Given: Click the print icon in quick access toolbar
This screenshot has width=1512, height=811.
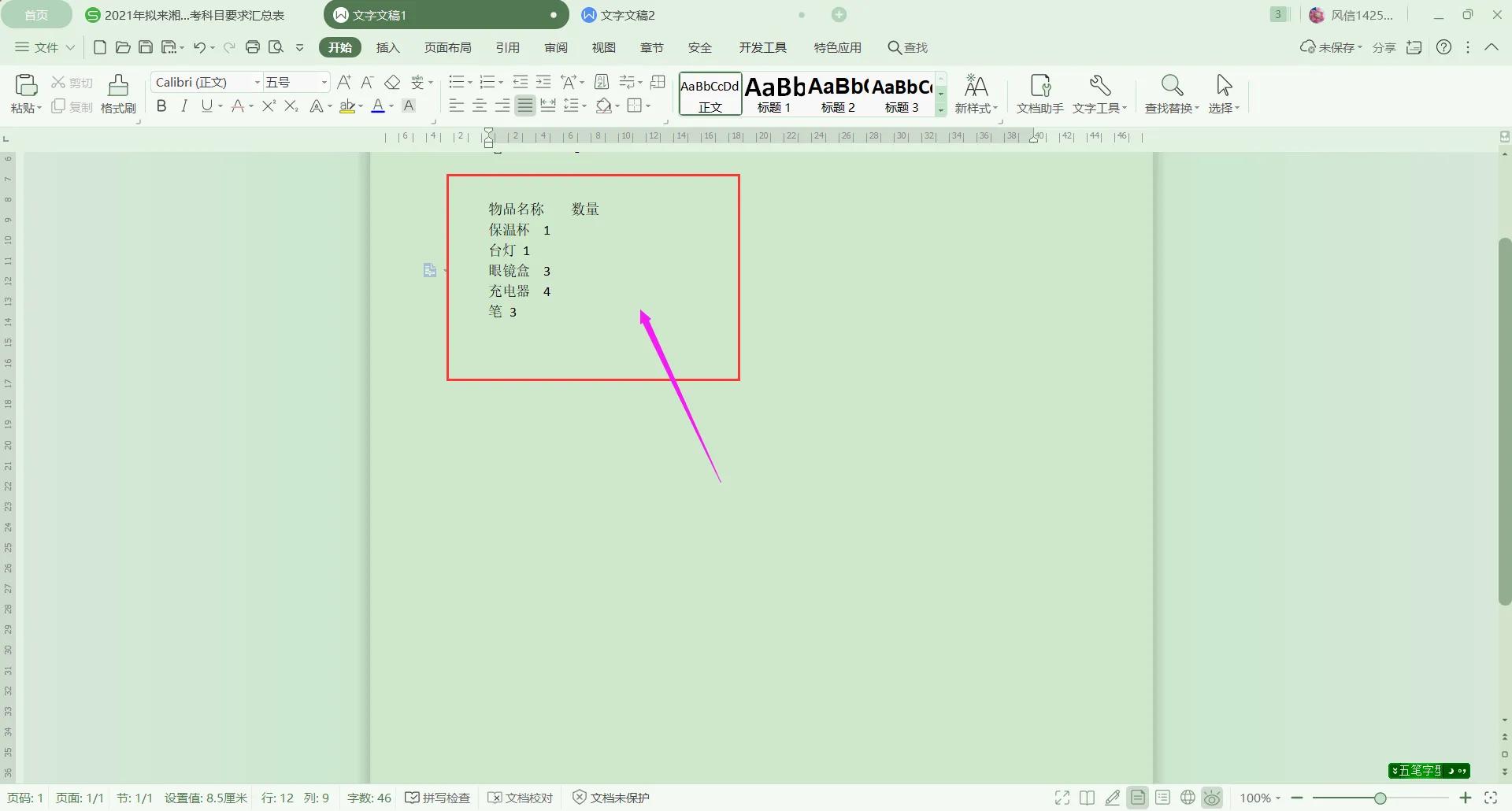Looking at the screenshot, I should pyautogui.click(x=253, y=47).
